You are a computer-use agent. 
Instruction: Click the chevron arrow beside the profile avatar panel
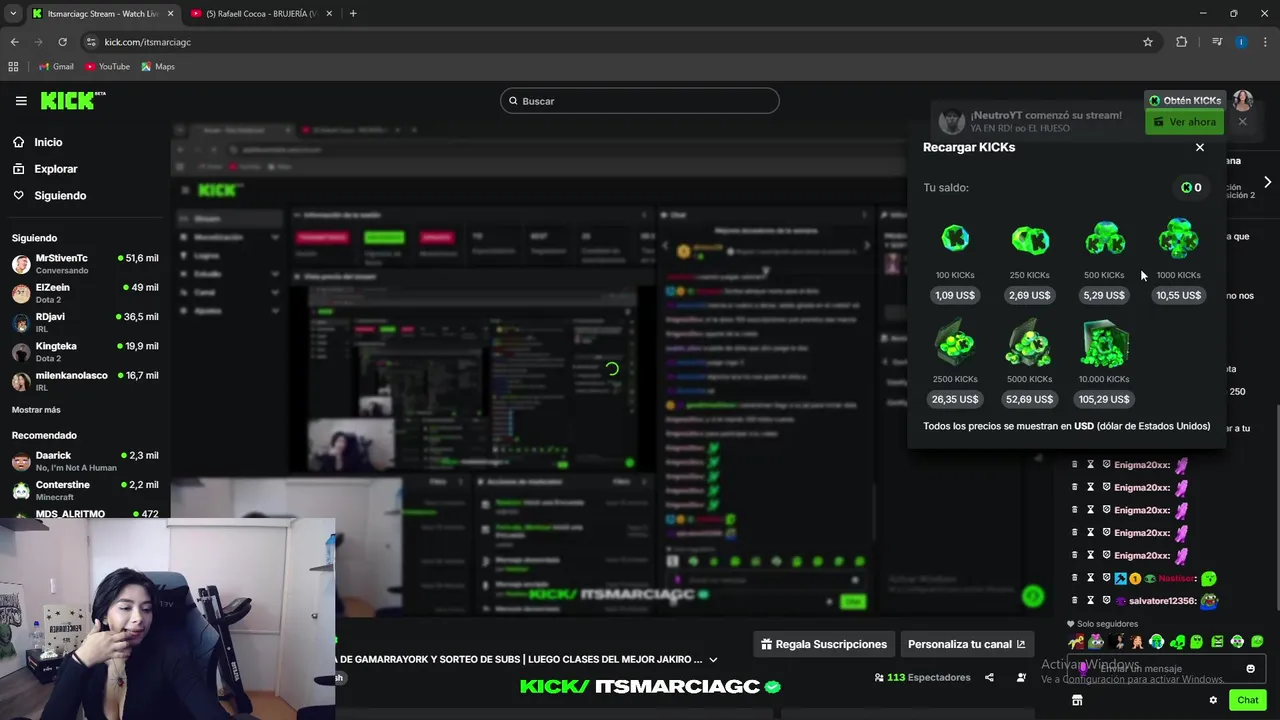(x=1267, y=182)
